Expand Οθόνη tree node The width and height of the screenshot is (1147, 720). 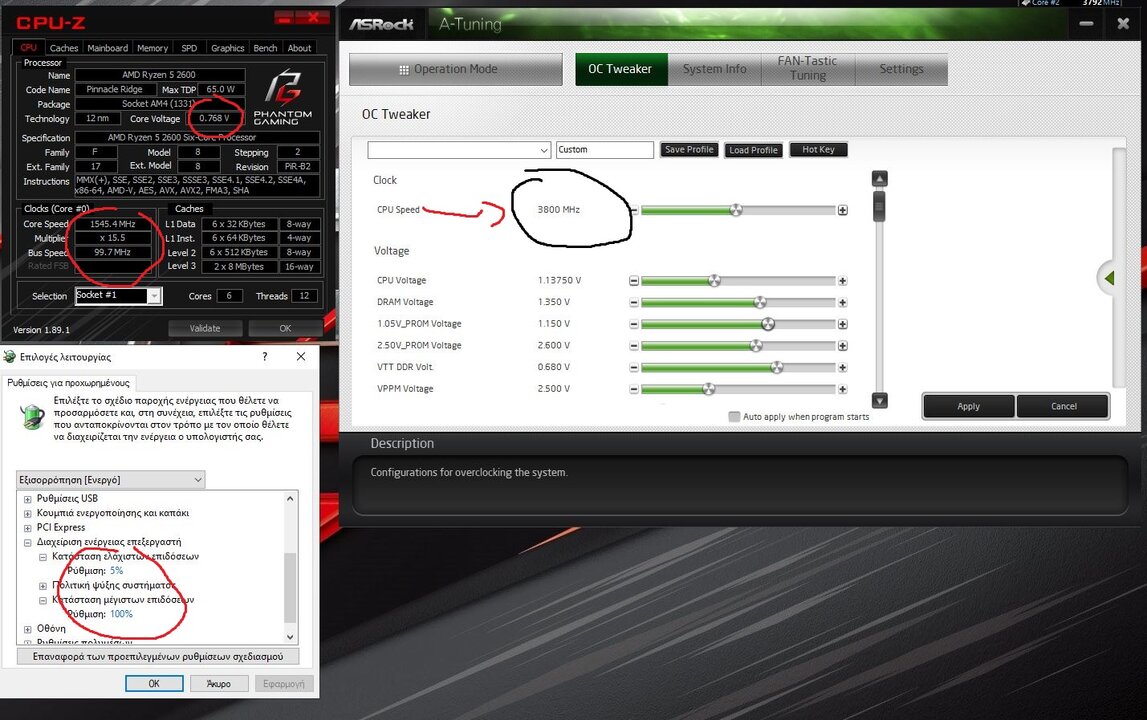[28, 629]
